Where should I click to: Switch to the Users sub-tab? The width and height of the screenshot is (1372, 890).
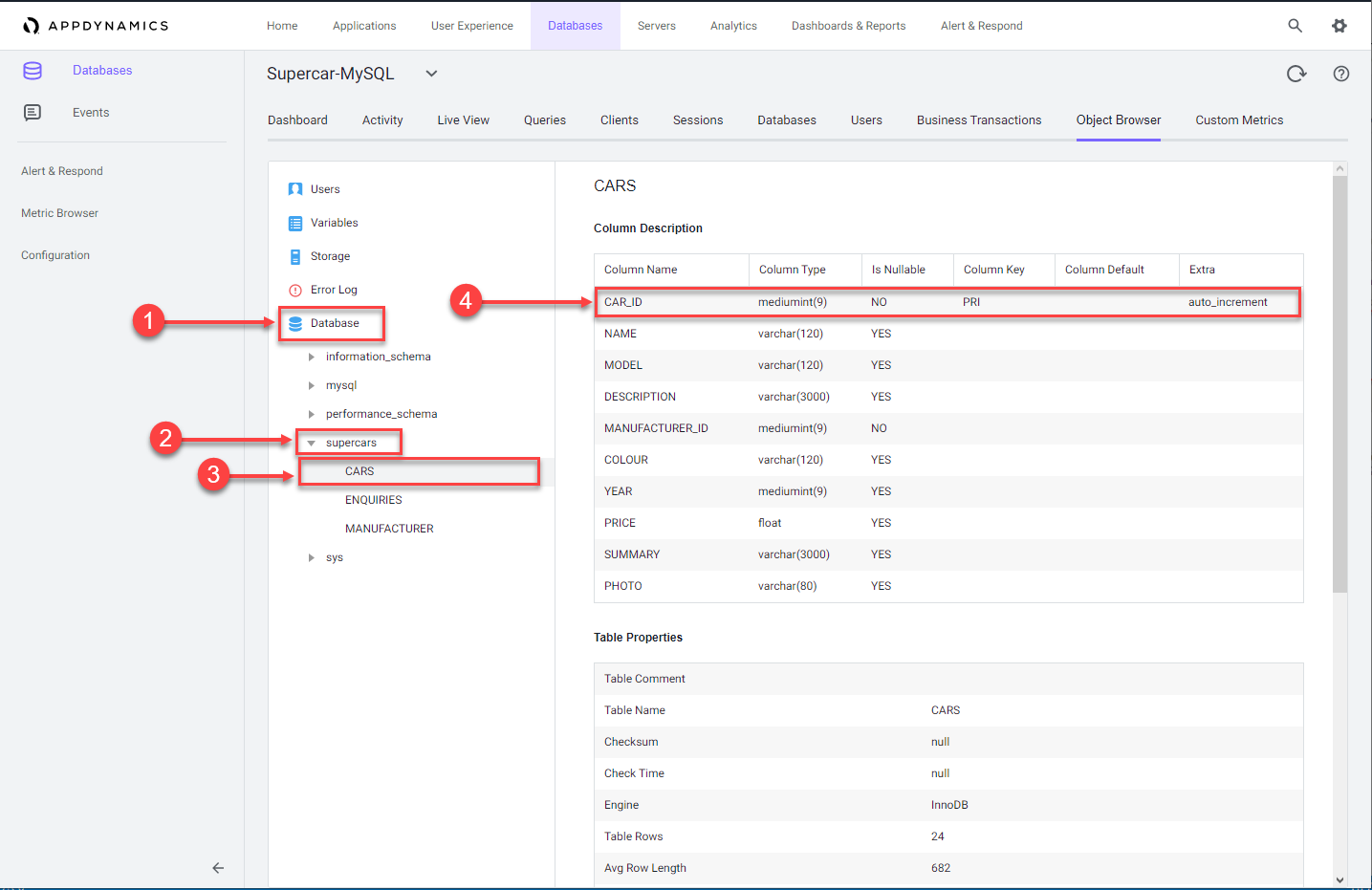pyautogui.click(x=866, y=119)
